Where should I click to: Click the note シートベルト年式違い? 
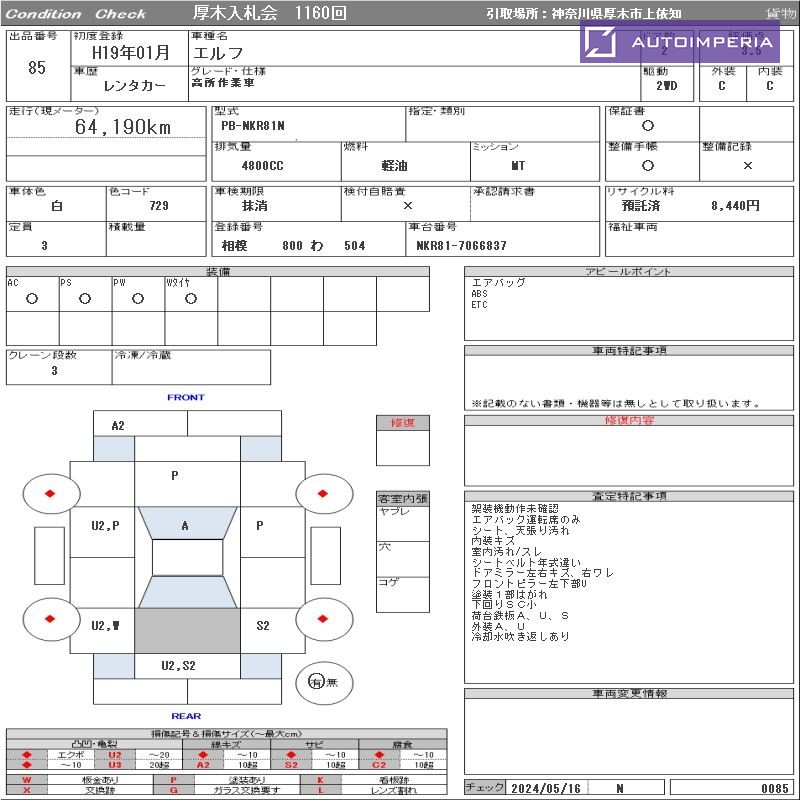pyautogui.click(x=527, y=562)
